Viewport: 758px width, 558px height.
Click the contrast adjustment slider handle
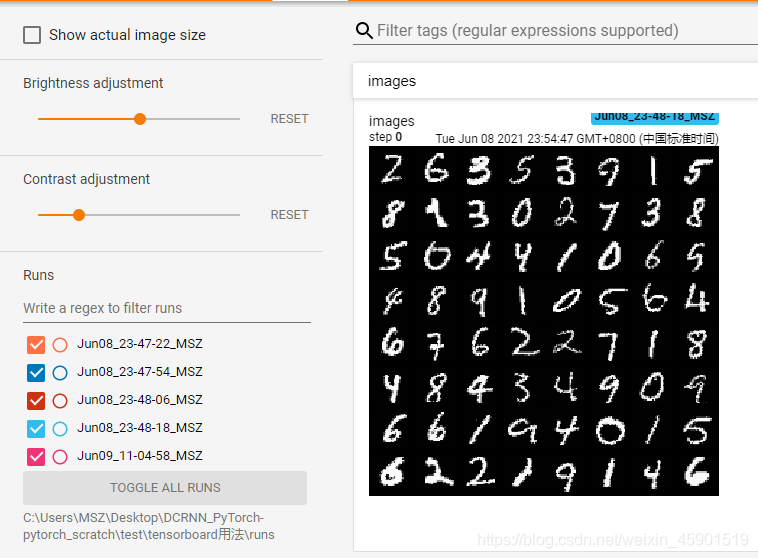[x=79, y=215]
